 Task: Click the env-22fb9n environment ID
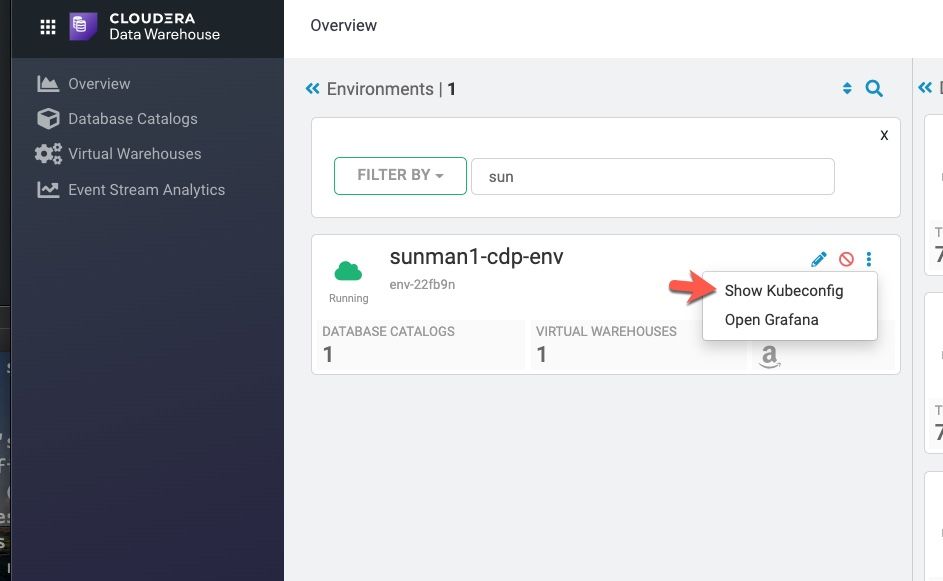(422, 284)
